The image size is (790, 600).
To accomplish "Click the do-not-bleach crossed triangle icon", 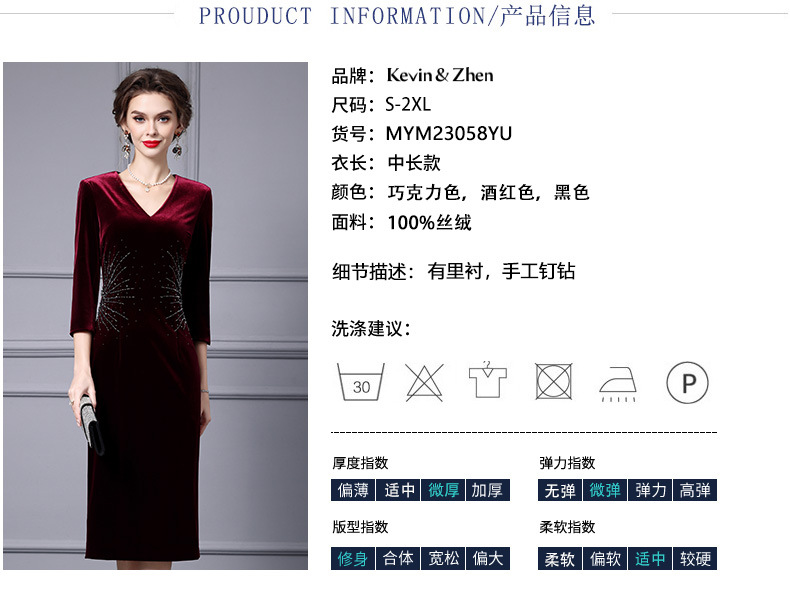I will pos(424,382).
